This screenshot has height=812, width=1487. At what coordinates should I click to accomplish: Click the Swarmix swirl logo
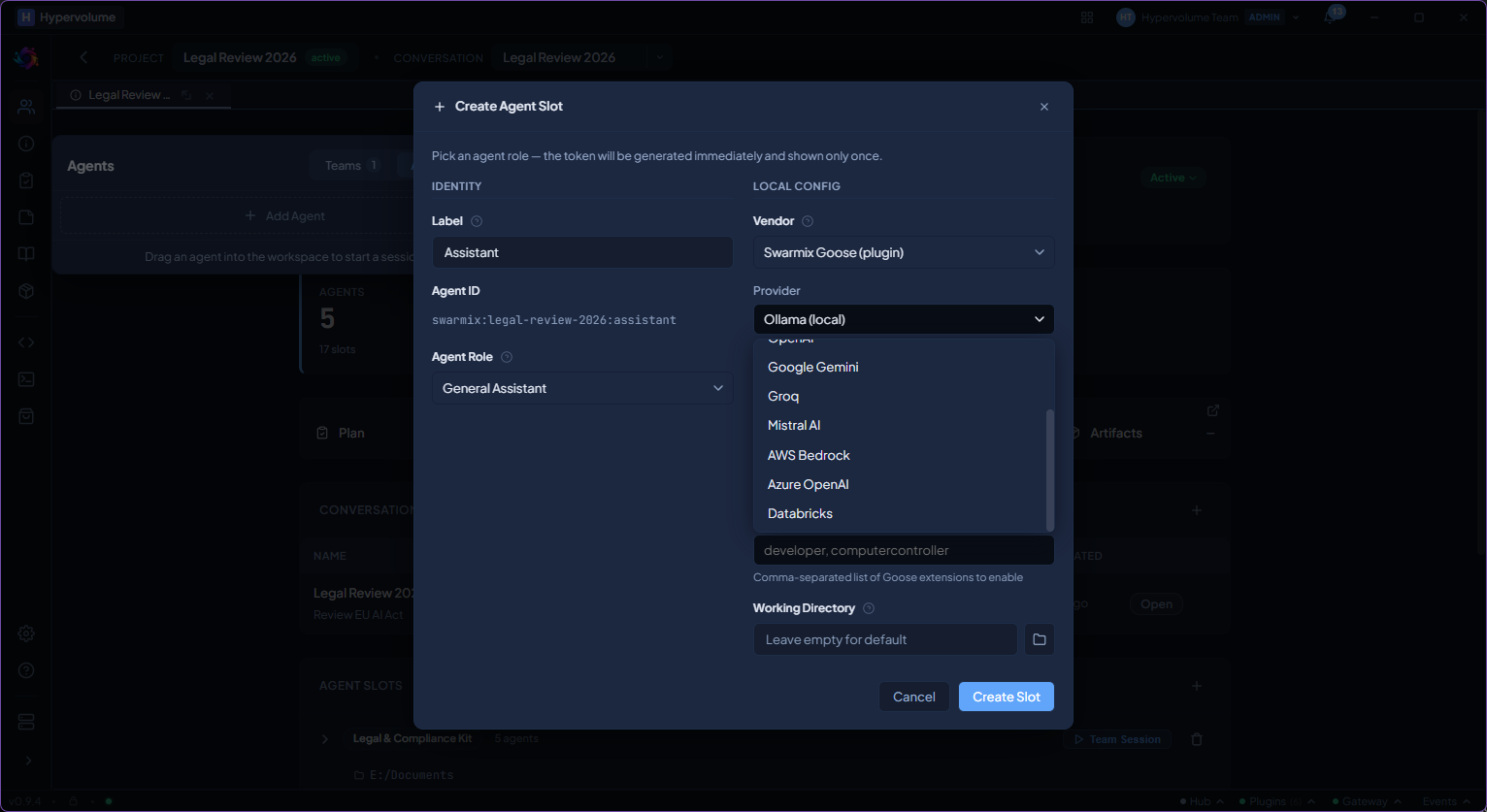click(x=26, y=58)
